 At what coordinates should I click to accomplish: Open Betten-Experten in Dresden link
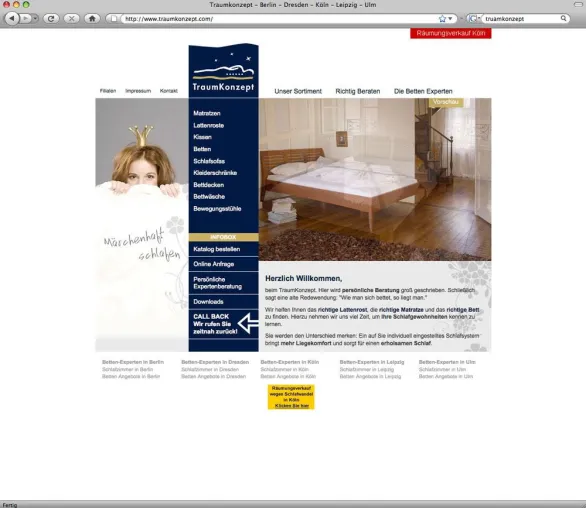tap(215, 362)
